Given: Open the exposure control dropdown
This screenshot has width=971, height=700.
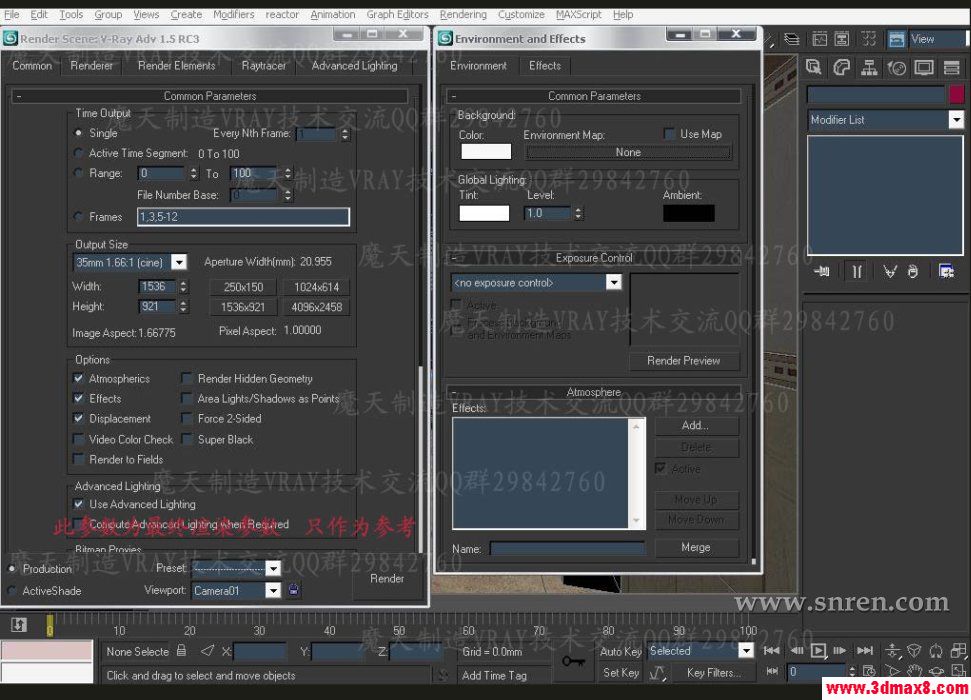Looking at the screenshot, I should click(x=614, y=282).
